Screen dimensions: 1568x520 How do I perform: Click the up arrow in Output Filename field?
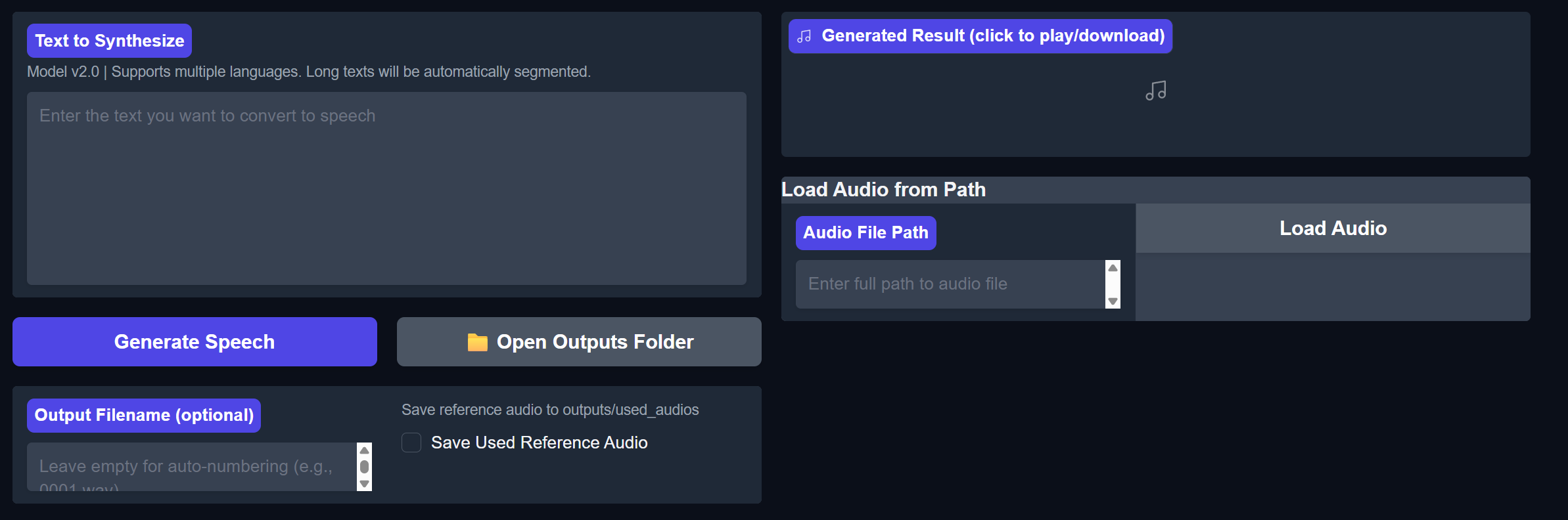[x=364, y=450]
